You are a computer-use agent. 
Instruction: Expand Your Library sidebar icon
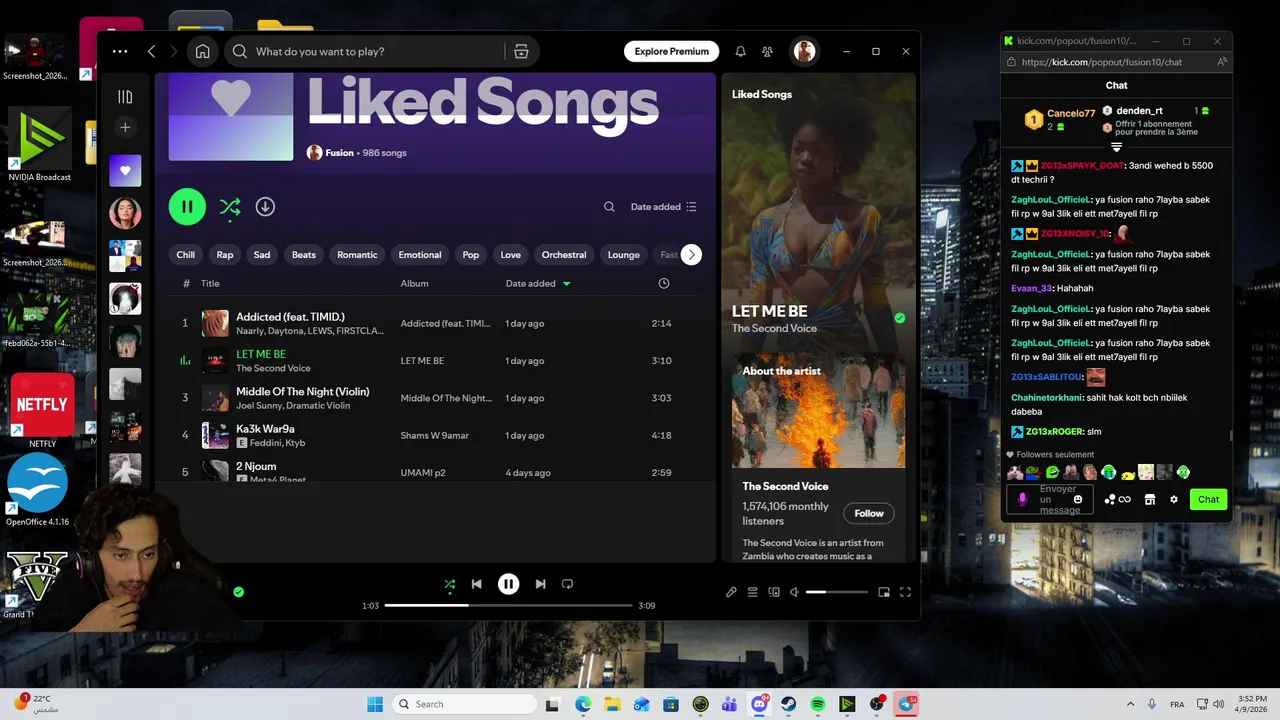point(125,97)
